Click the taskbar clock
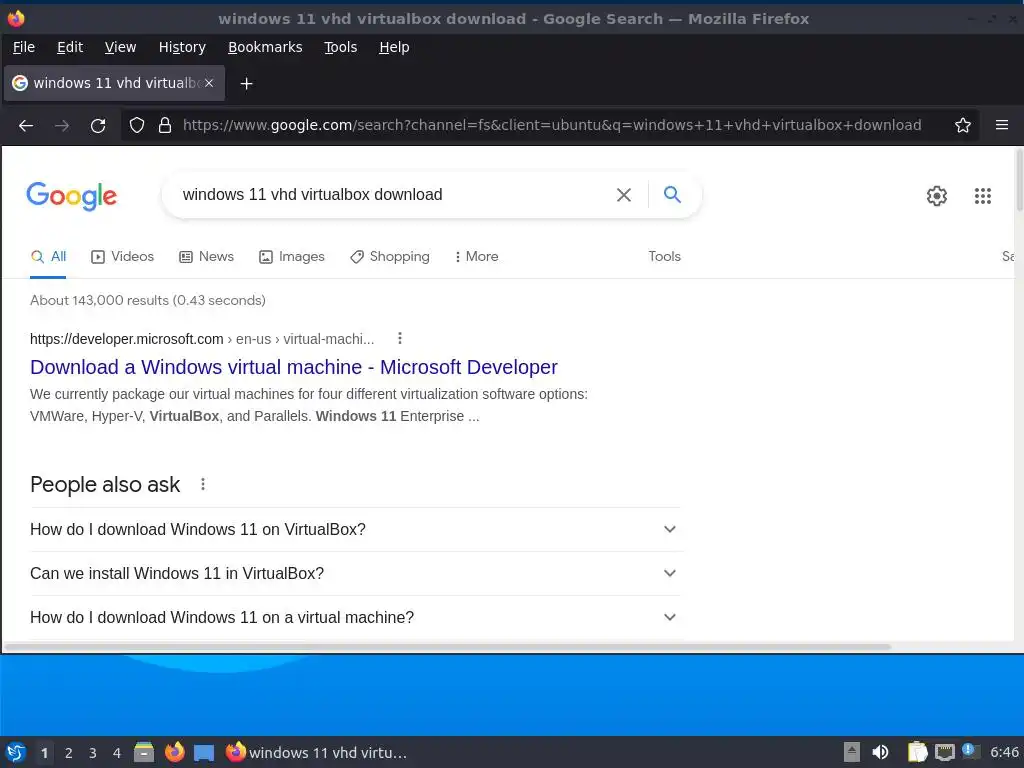The width and height of the screenshot is (1024, 768). (1004, 752)
